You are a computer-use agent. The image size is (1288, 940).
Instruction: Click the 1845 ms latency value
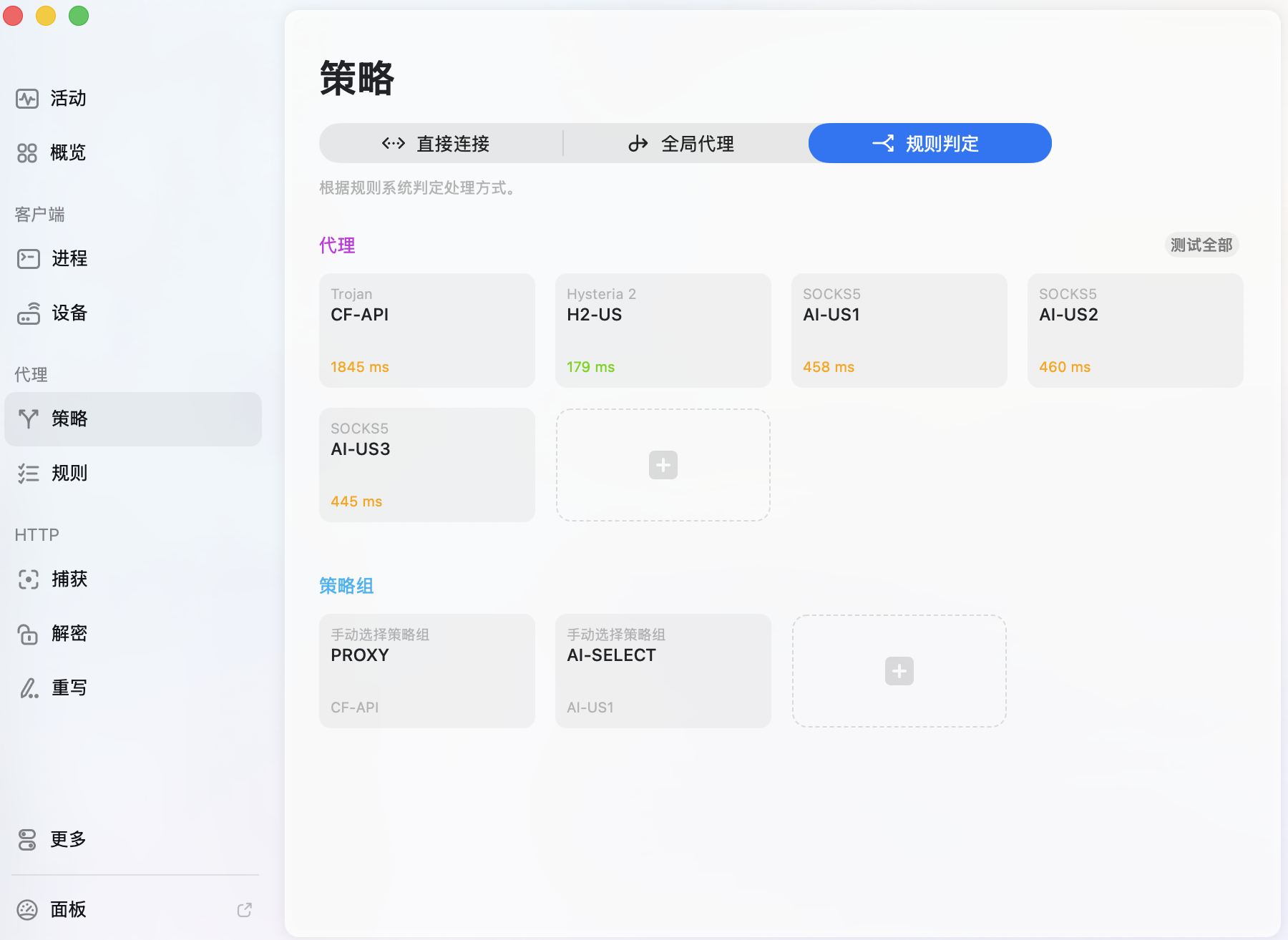tap(360, 367)
